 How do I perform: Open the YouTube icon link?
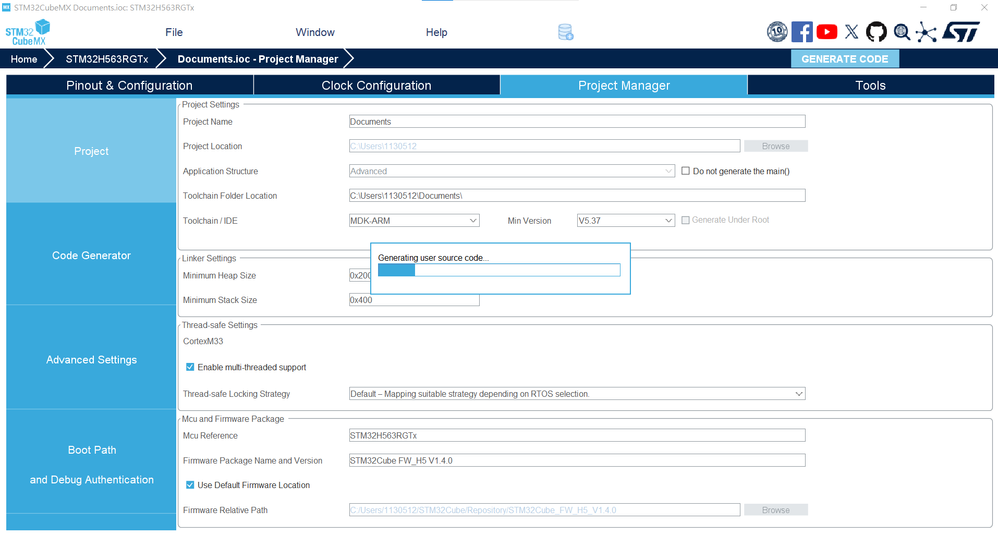click(x=827, y=32)
